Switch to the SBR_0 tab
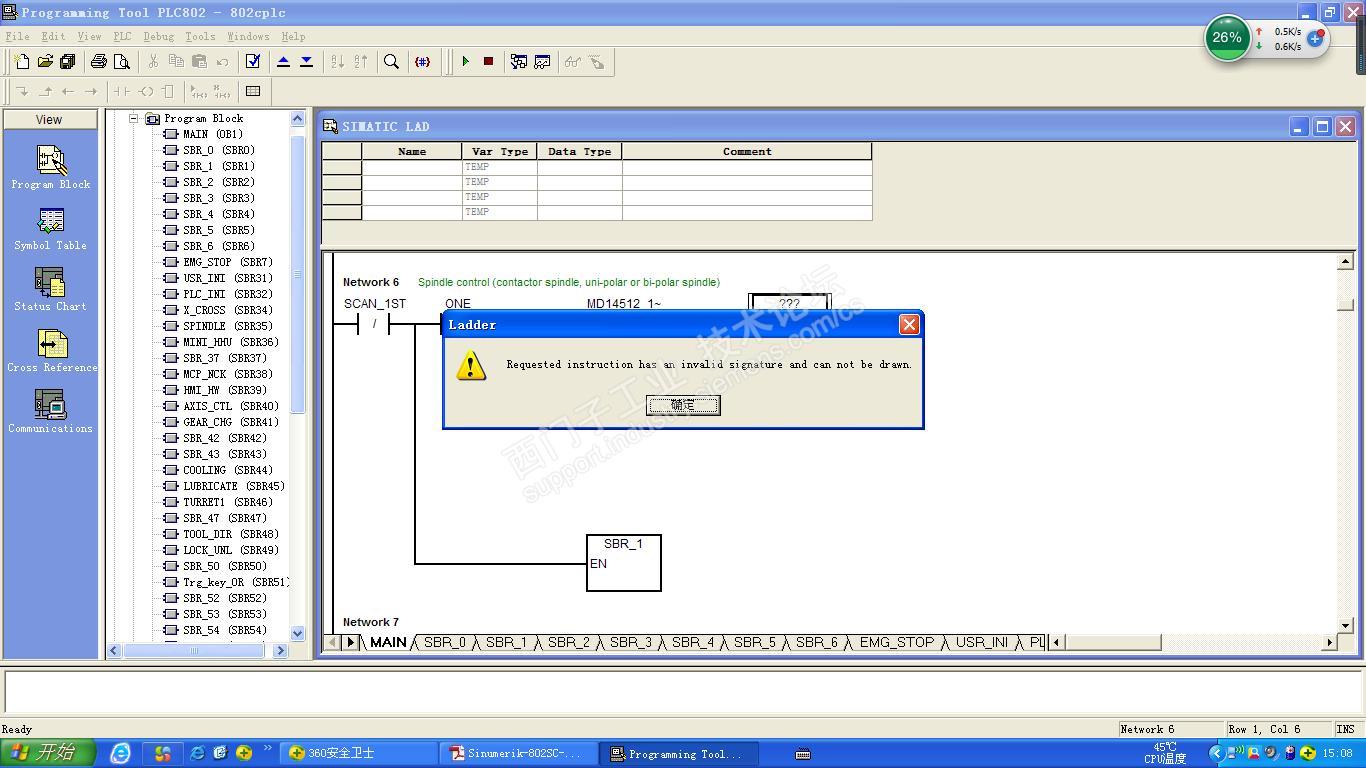The width and height of the screenshot is (1366, 768). pos(445,642)
